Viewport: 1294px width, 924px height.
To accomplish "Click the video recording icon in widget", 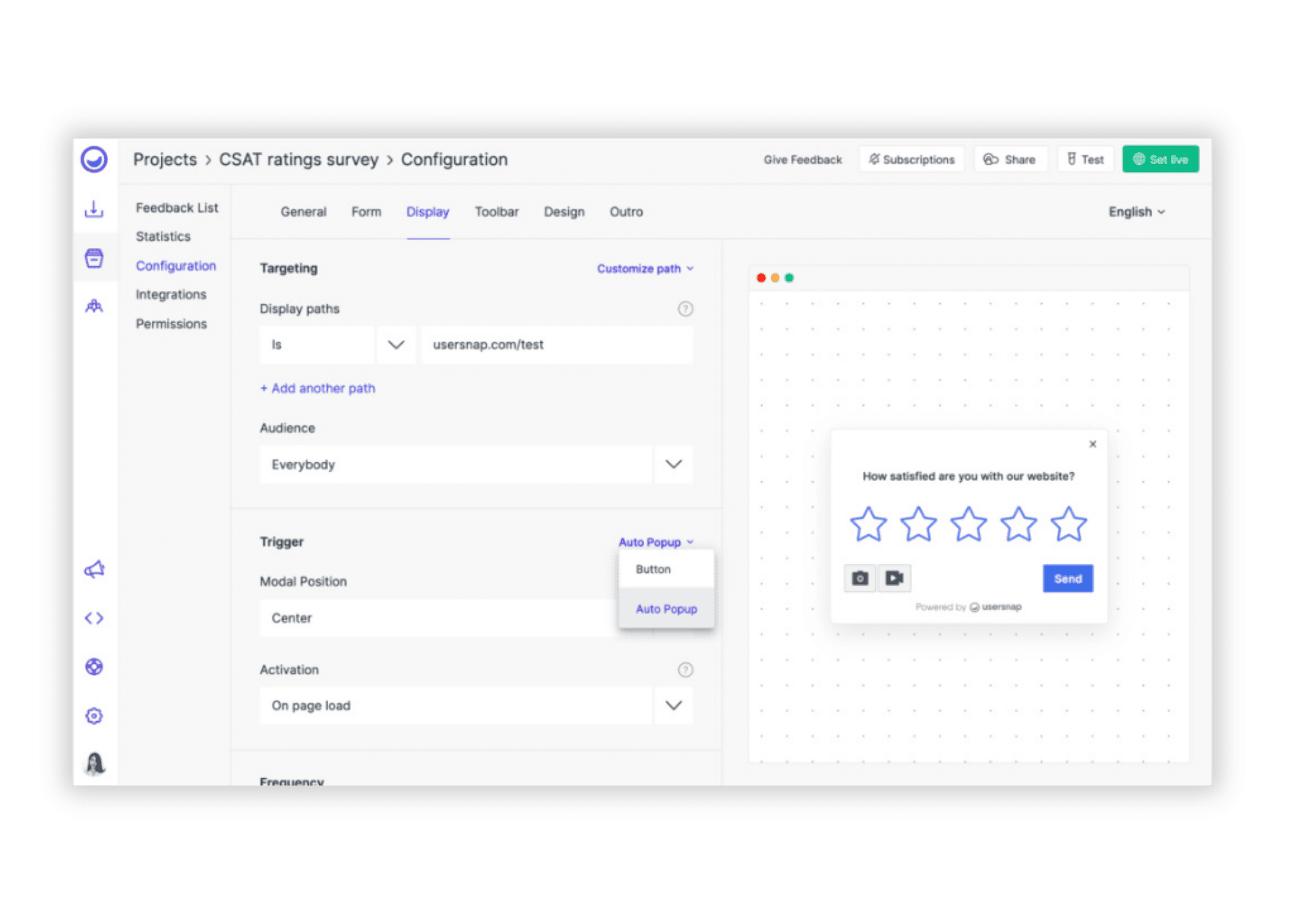I will click(x=894, y=579).
